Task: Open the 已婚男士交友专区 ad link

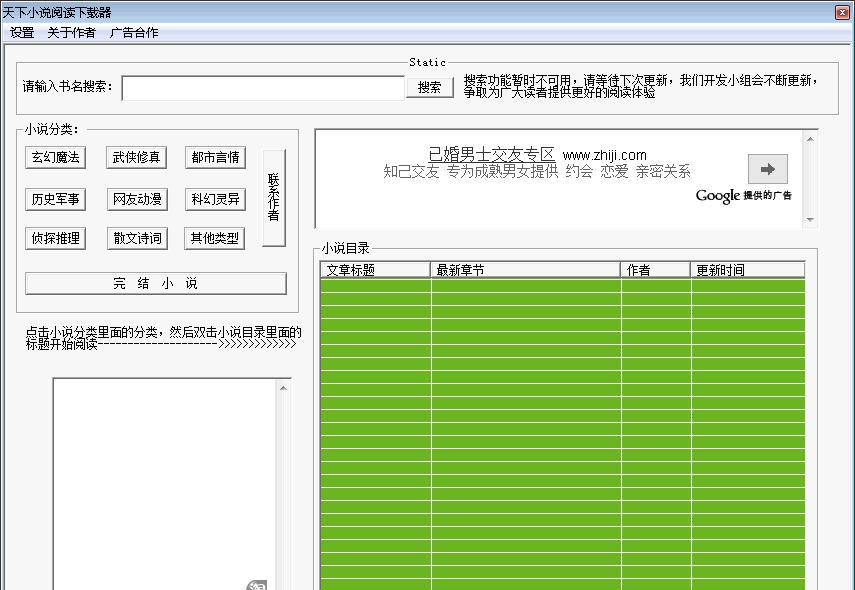Action: tap(491, 154)
